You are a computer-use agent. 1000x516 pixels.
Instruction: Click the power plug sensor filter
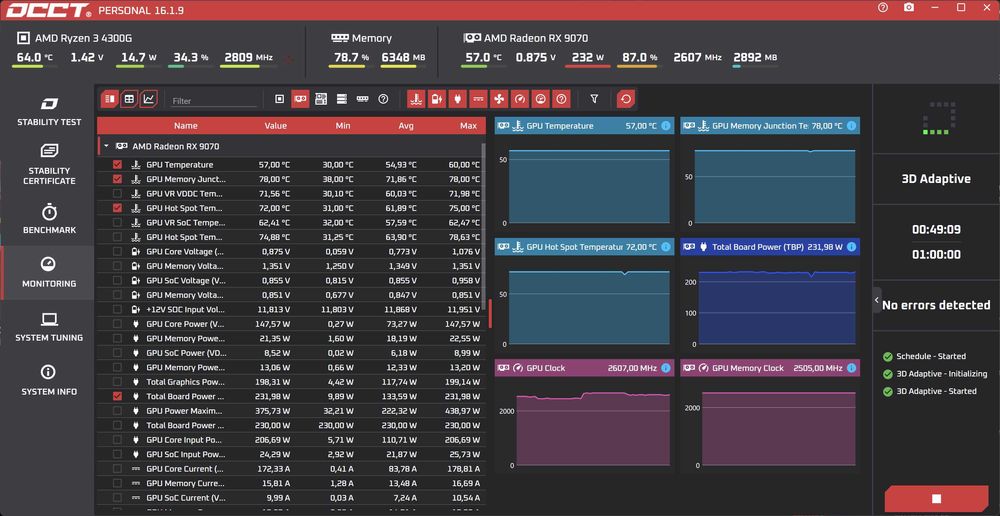point(458,100)
